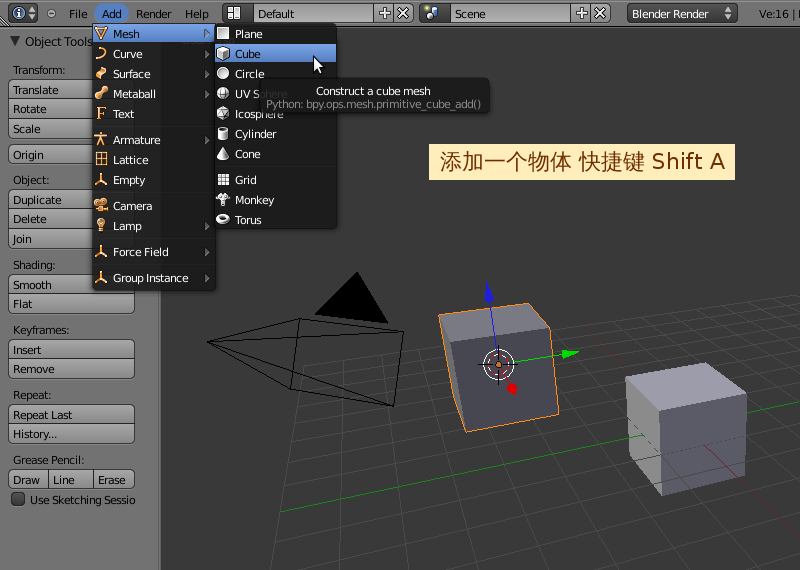Click the Cylinder mesh icon
This screenshot has height=570, width=800.
tap(223, 134)
